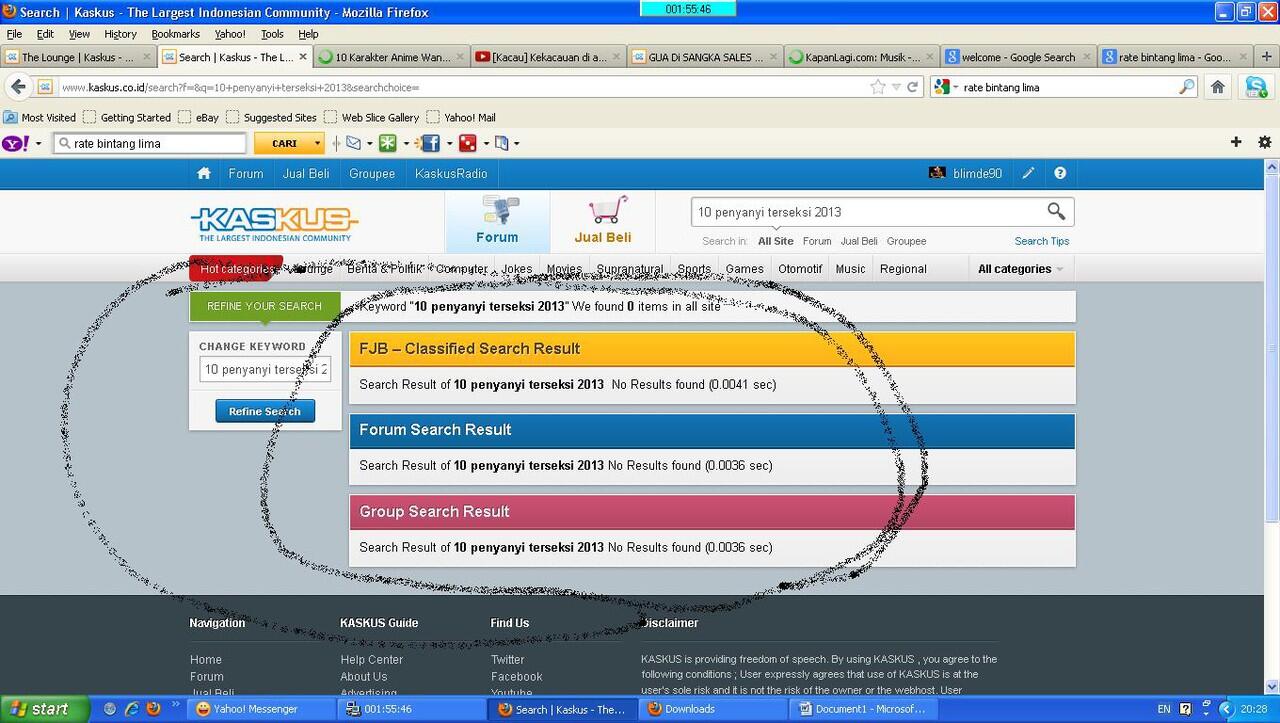This screenshot has height=723, width=1280.
Task: Open the Supranatural category link
Action: click(630, 269)
